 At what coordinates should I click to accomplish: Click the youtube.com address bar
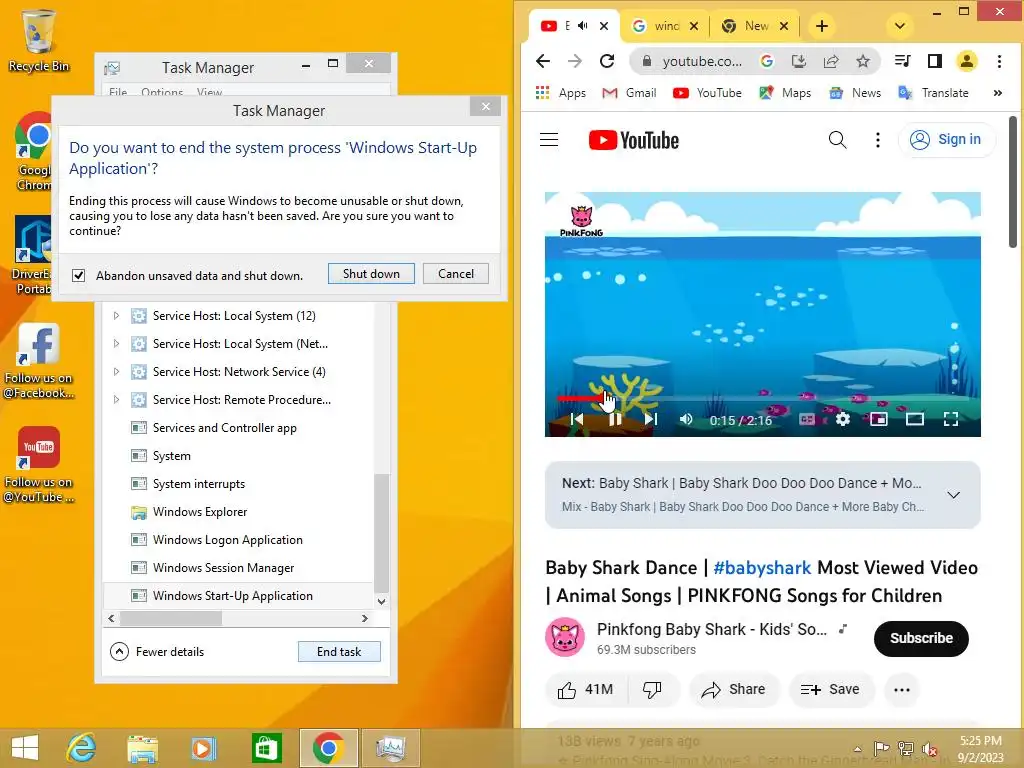pos(701,61)
